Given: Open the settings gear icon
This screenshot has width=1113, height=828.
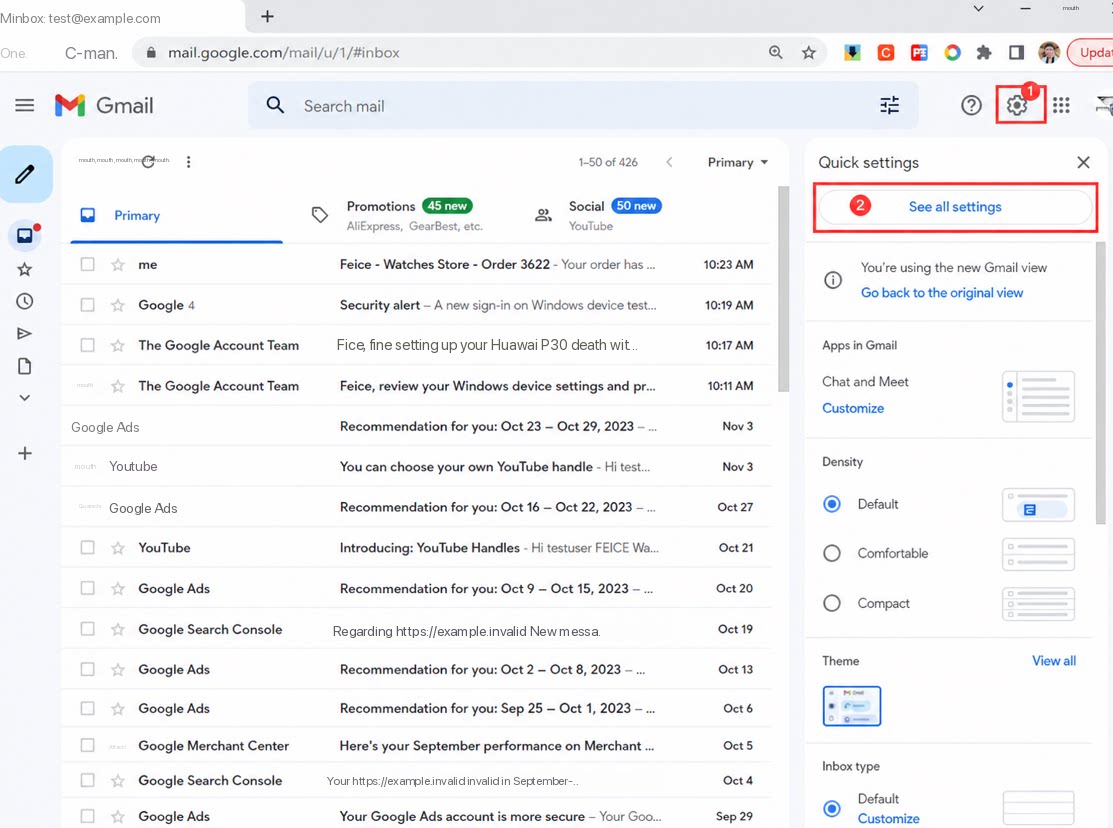Looking at the screenshot, I should pos(1017,106).
